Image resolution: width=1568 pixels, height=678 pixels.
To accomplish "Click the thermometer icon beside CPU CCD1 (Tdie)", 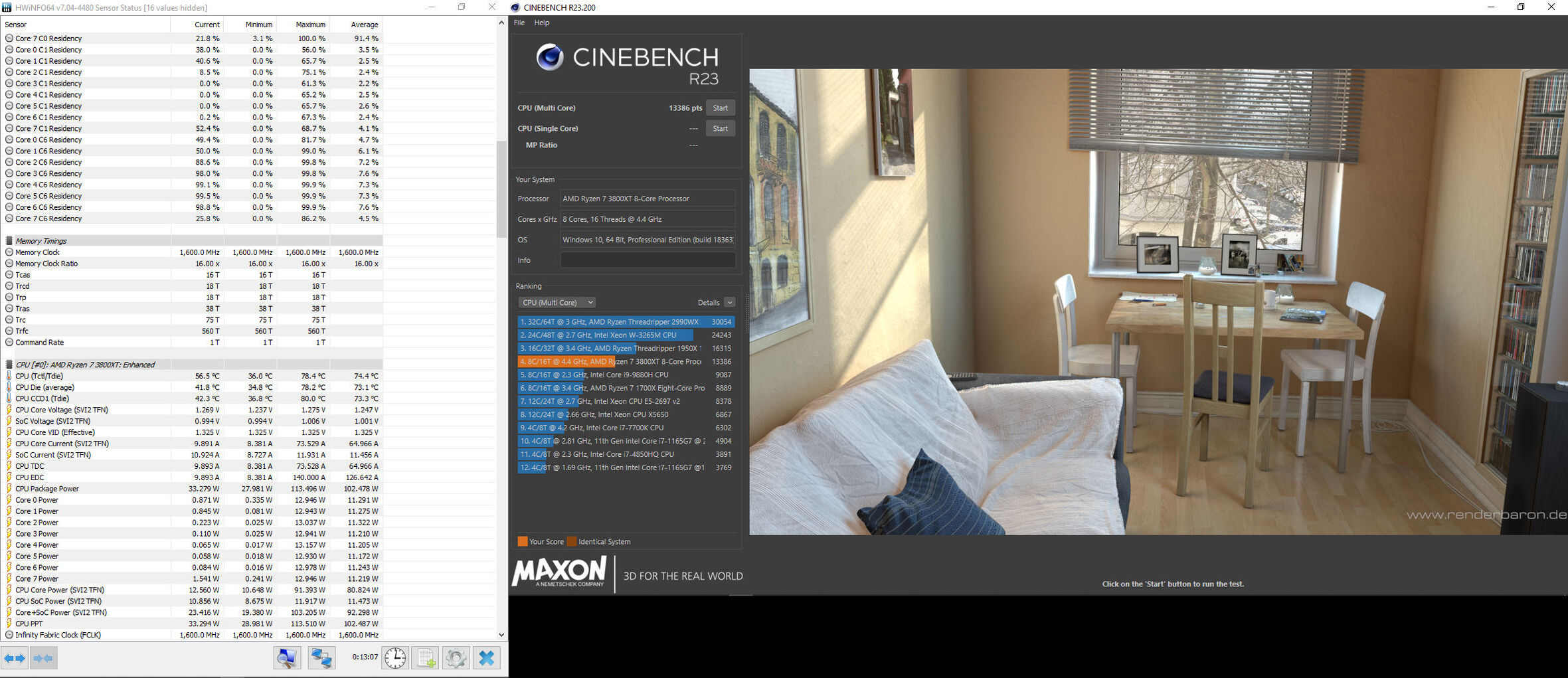I will pos(9,398).
